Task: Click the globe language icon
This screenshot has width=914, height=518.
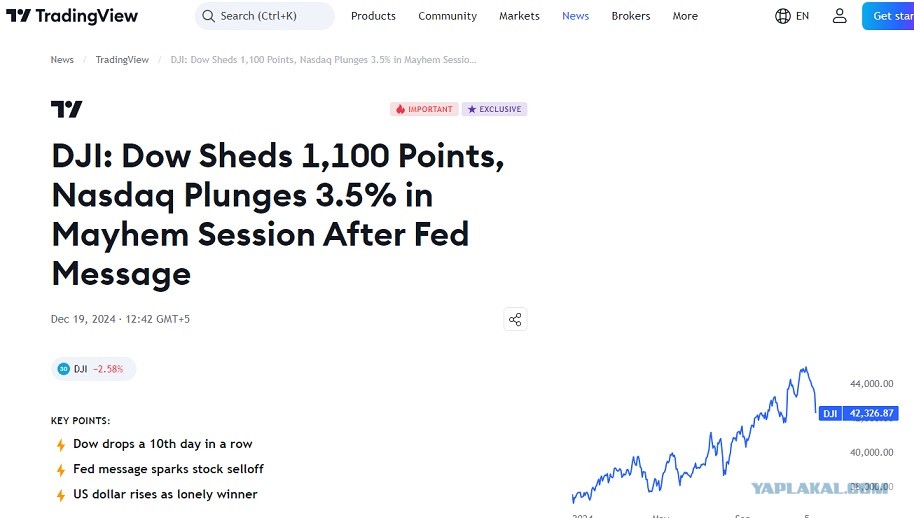Action: coord(782,16)
